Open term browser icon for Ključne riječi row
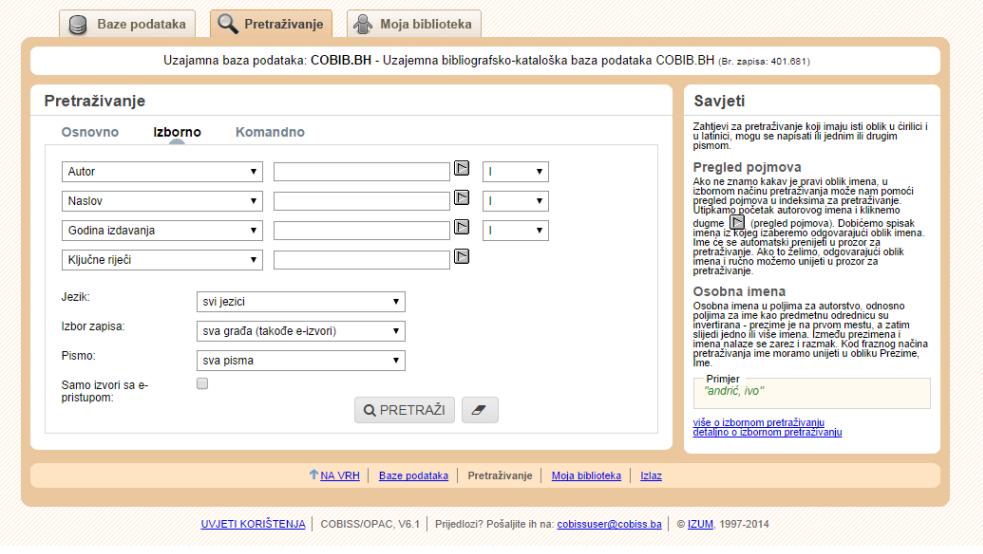Viewport: 983px width, 554px height. click(x=461, y=256)
